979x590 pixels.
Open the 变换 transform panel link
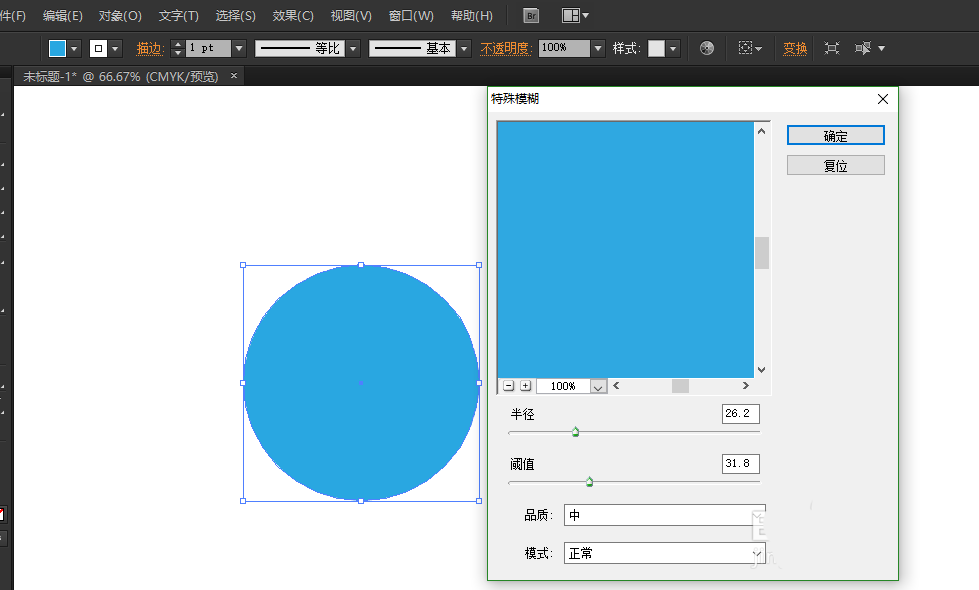tap(795, 48)
